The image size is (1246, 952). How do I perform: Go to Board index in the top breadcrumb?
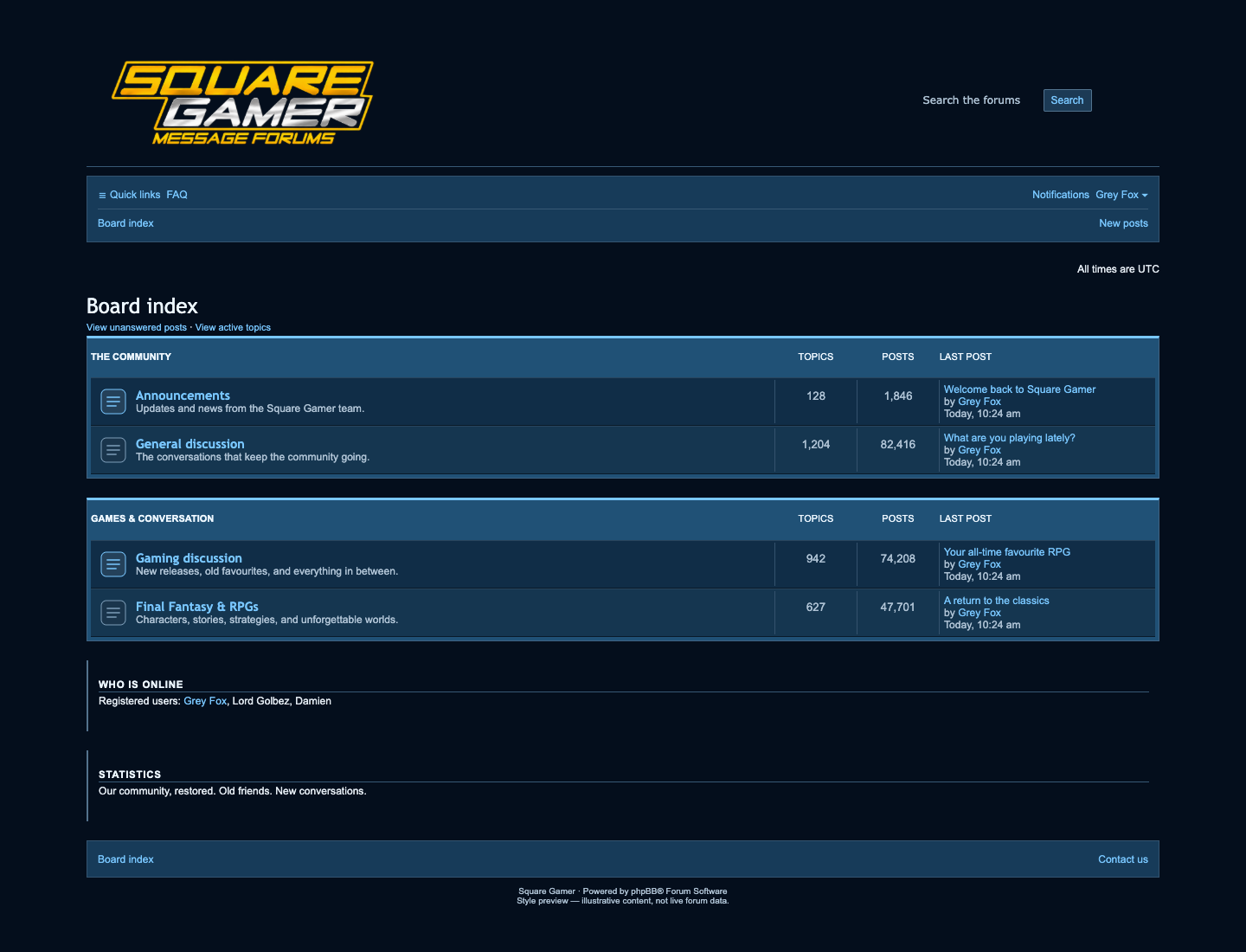click(x=125, y=223)
